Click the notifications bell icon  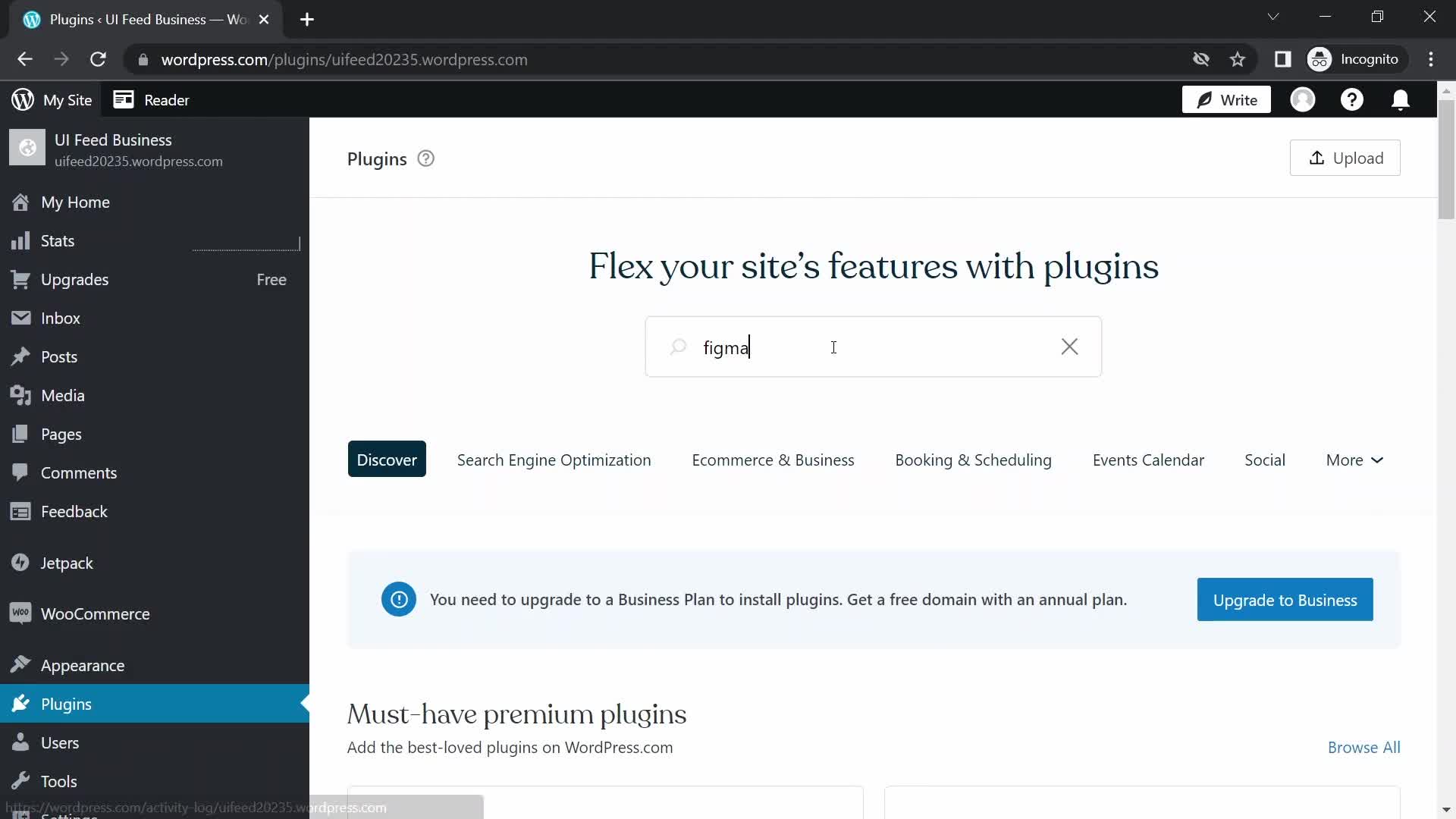pyautogui.click(x=1402, y=99)
